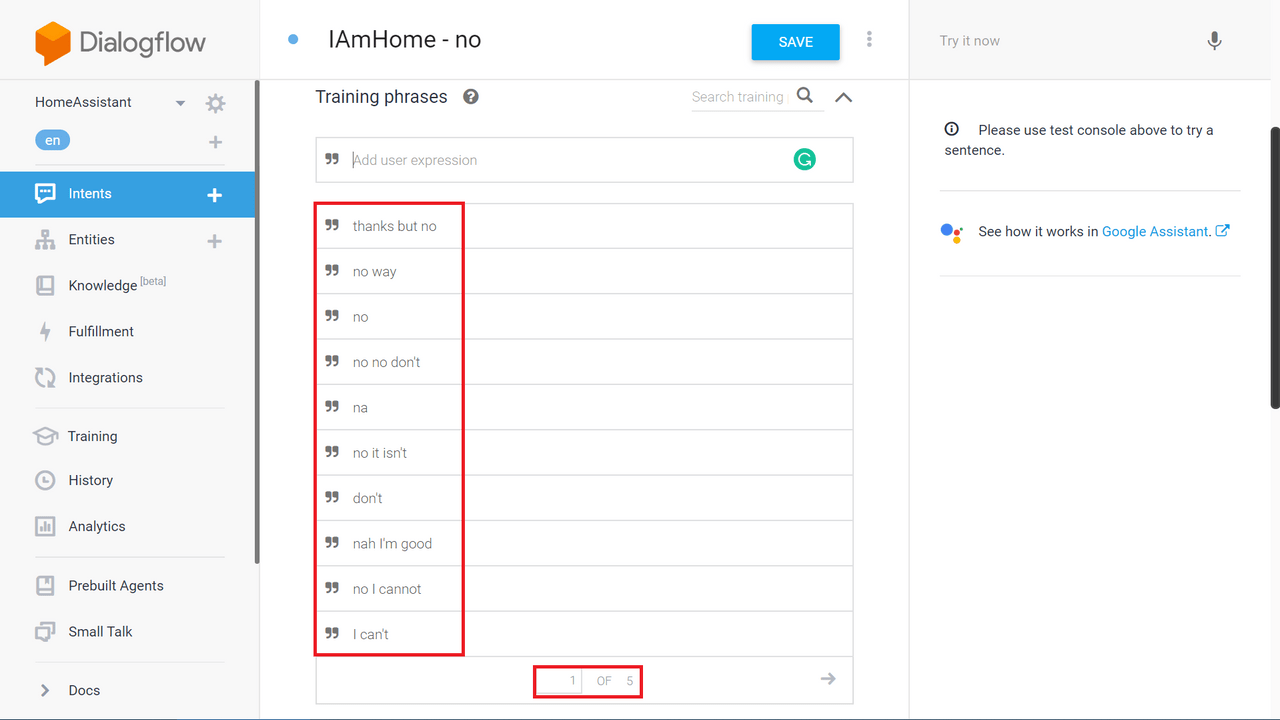Screen dimensions: 1280x720
Task: Click the Docs link in sidebar
Action: click(x=84, y=690)
